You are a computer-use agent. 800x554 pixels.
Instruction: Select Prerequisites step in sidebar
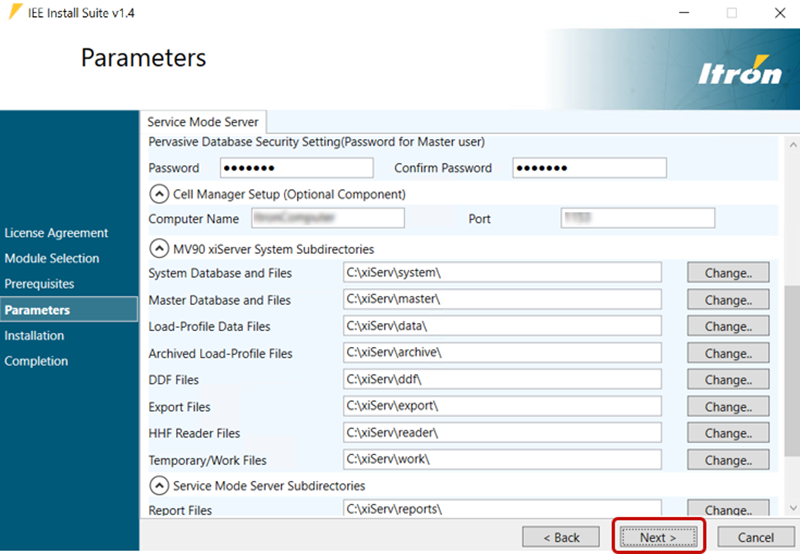[39, 284]
